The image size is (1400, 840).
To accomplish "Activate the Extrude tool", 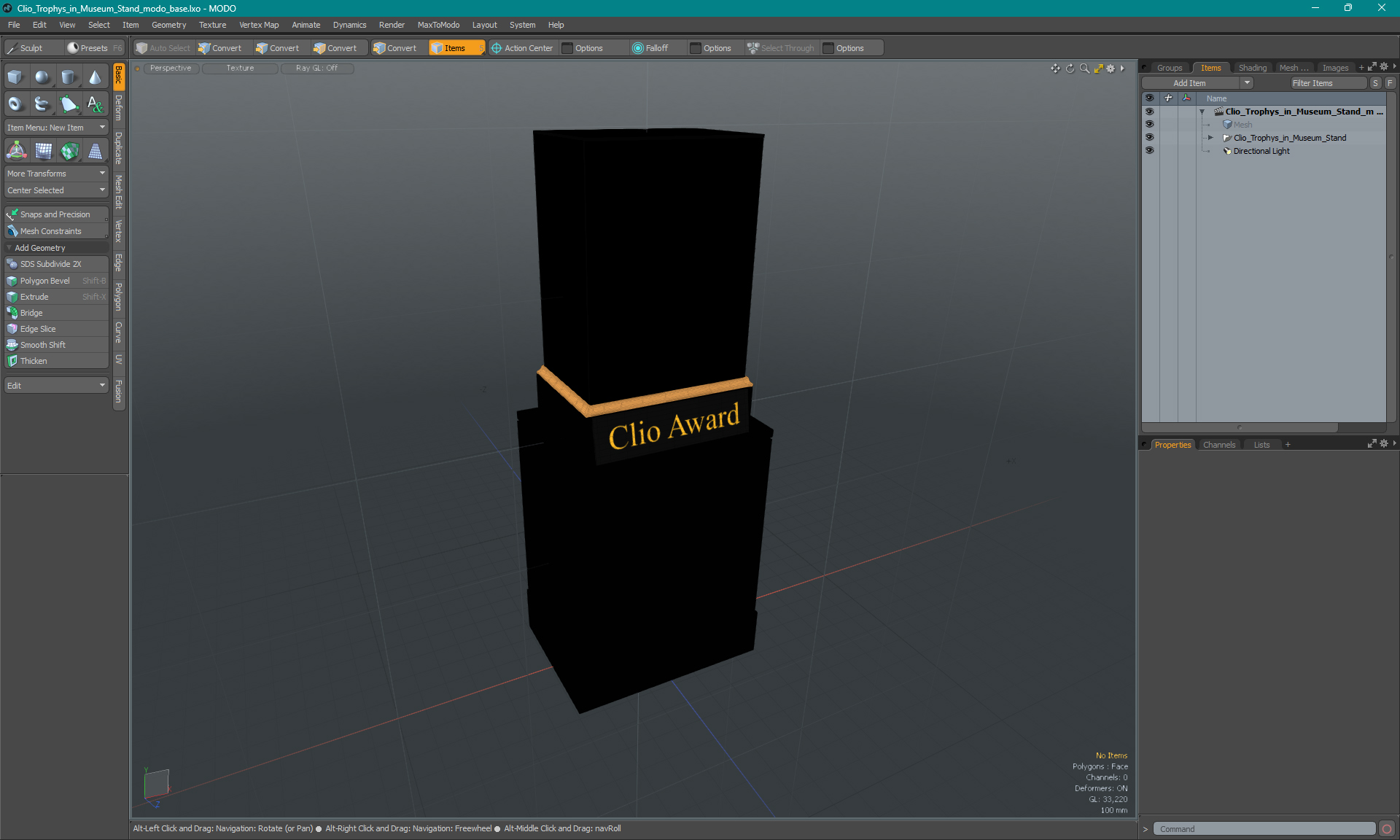I will pos(57,297).
